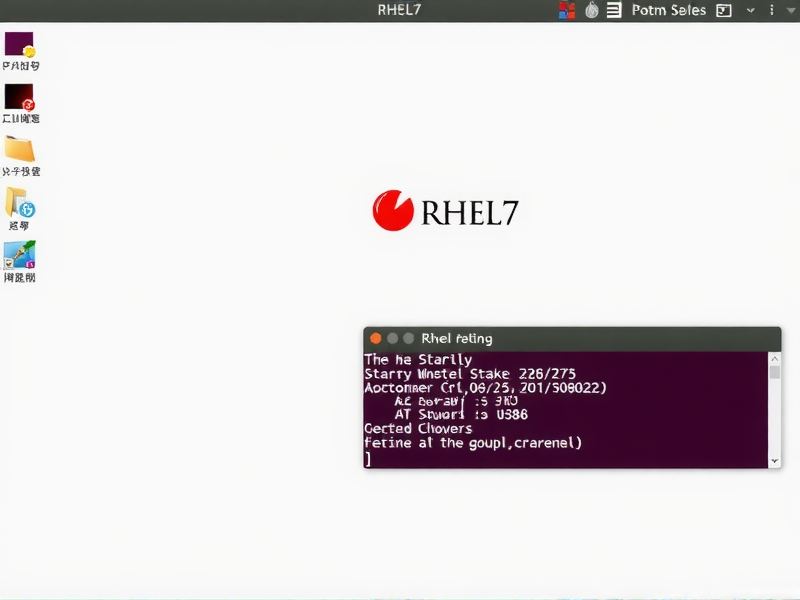
Task: Open the chevron dropdown next to Potm Sales
Action: coord(749,11)
